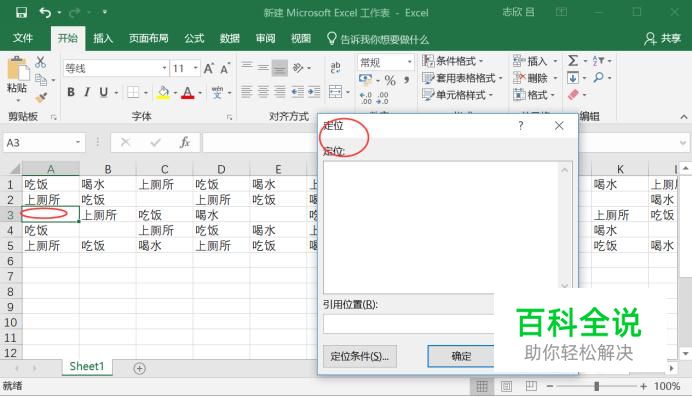Switch to the 审阅 tab
The image size is (692, 397).
[x=265, y=38]
